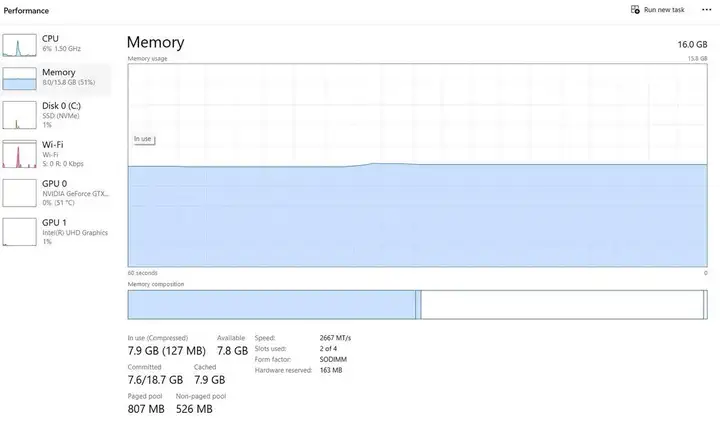Screen dimensions: 720x424
Task: Click the 16.0 GB total memory label
Action: tap(692, 44)
